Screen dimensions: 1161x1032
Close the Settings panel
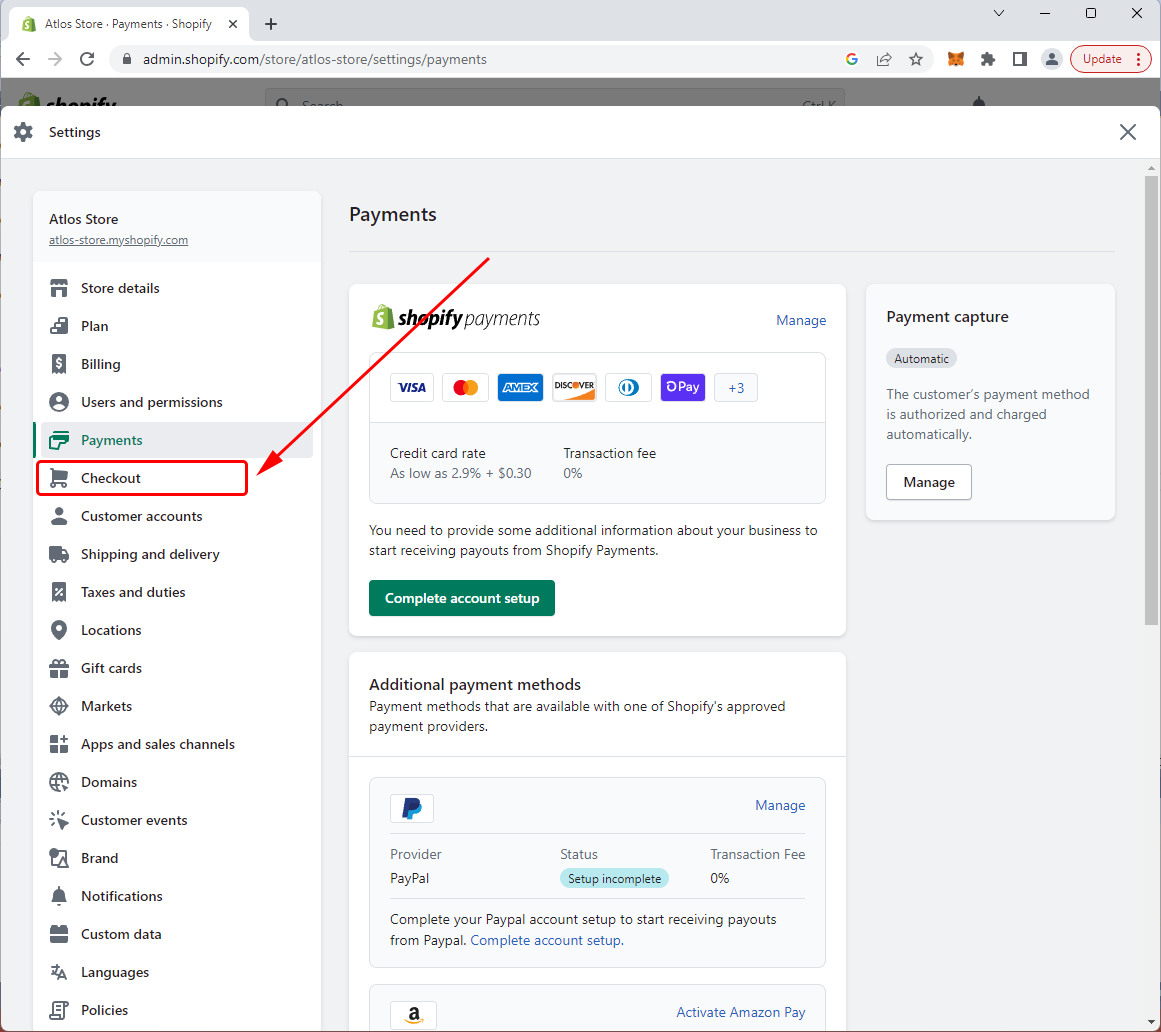tap(1128, 132)
